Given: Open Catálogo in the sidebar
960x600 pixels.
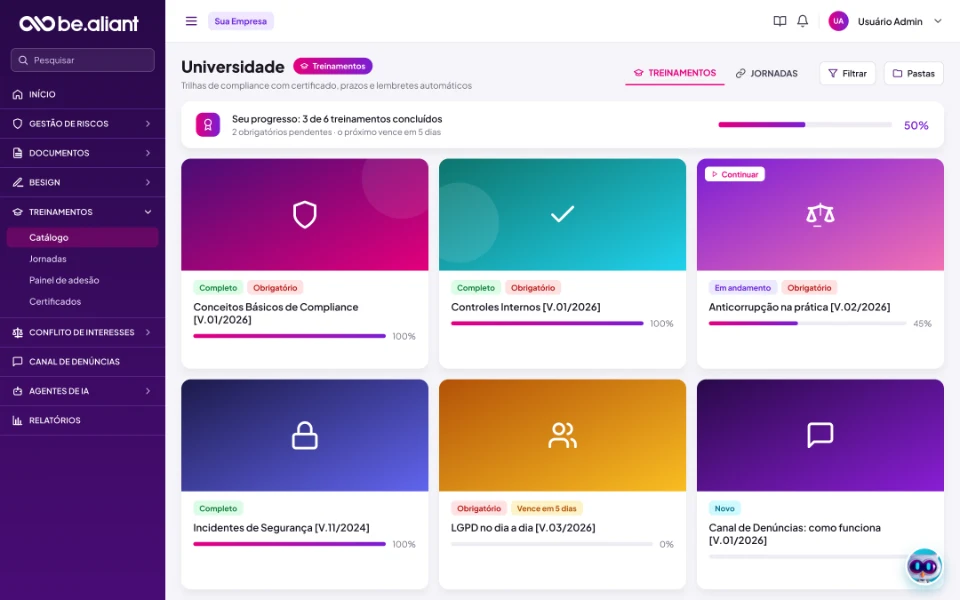Looking at the screenshot, I should [83, 238].
